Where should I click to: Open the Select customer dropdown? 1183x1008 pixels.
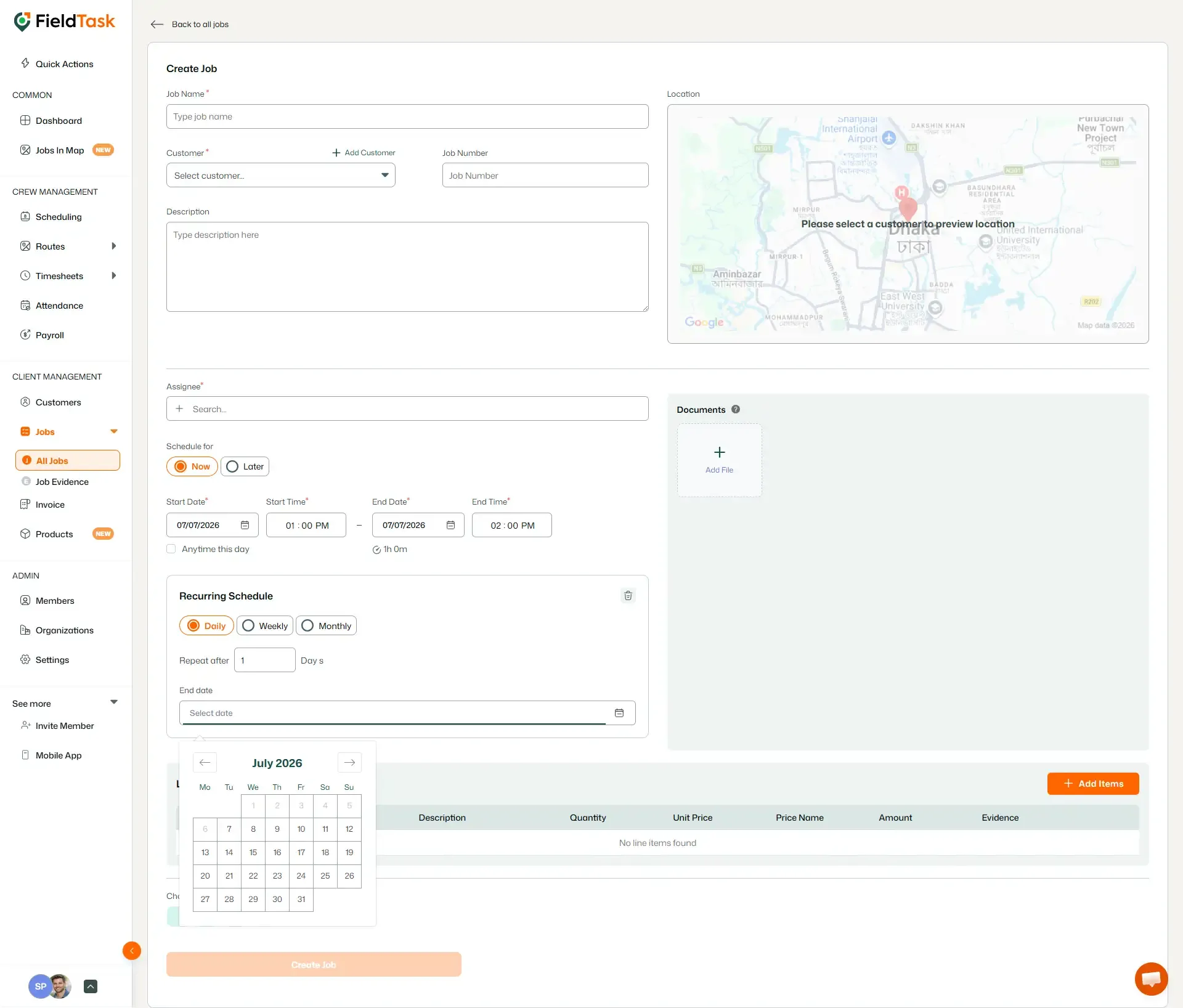pyautogui.click(x=281, y=176)
